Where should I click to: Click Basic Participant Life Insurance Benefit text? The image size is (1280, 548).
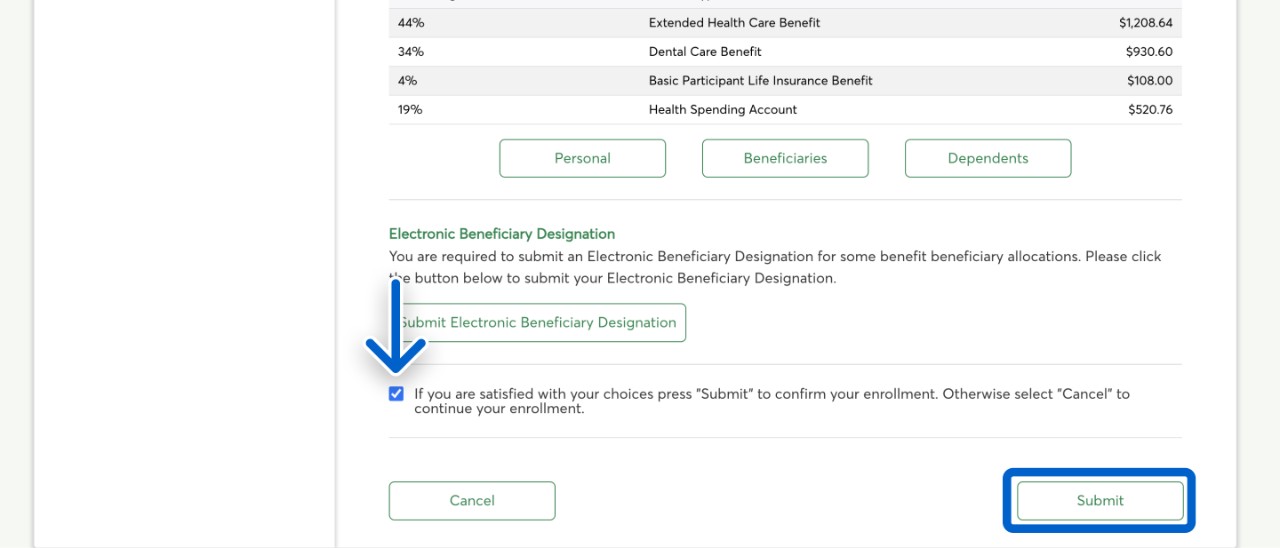[760, 81]
